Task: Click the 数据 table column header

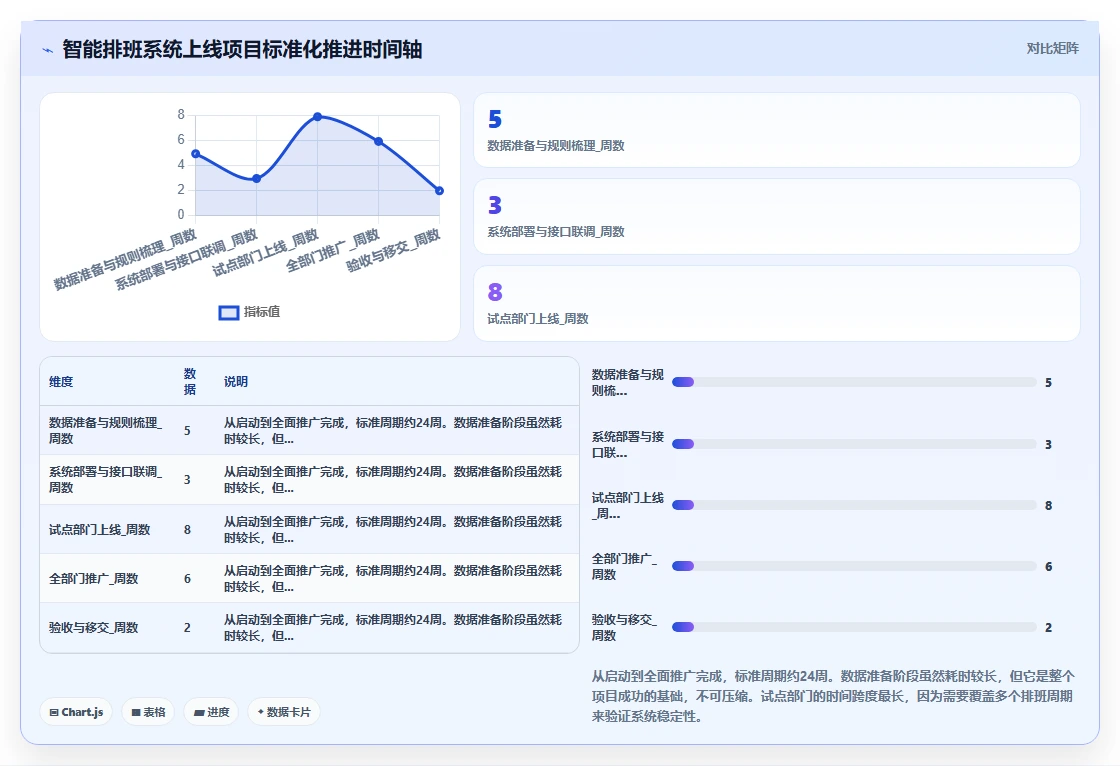Action: point(189,382)
